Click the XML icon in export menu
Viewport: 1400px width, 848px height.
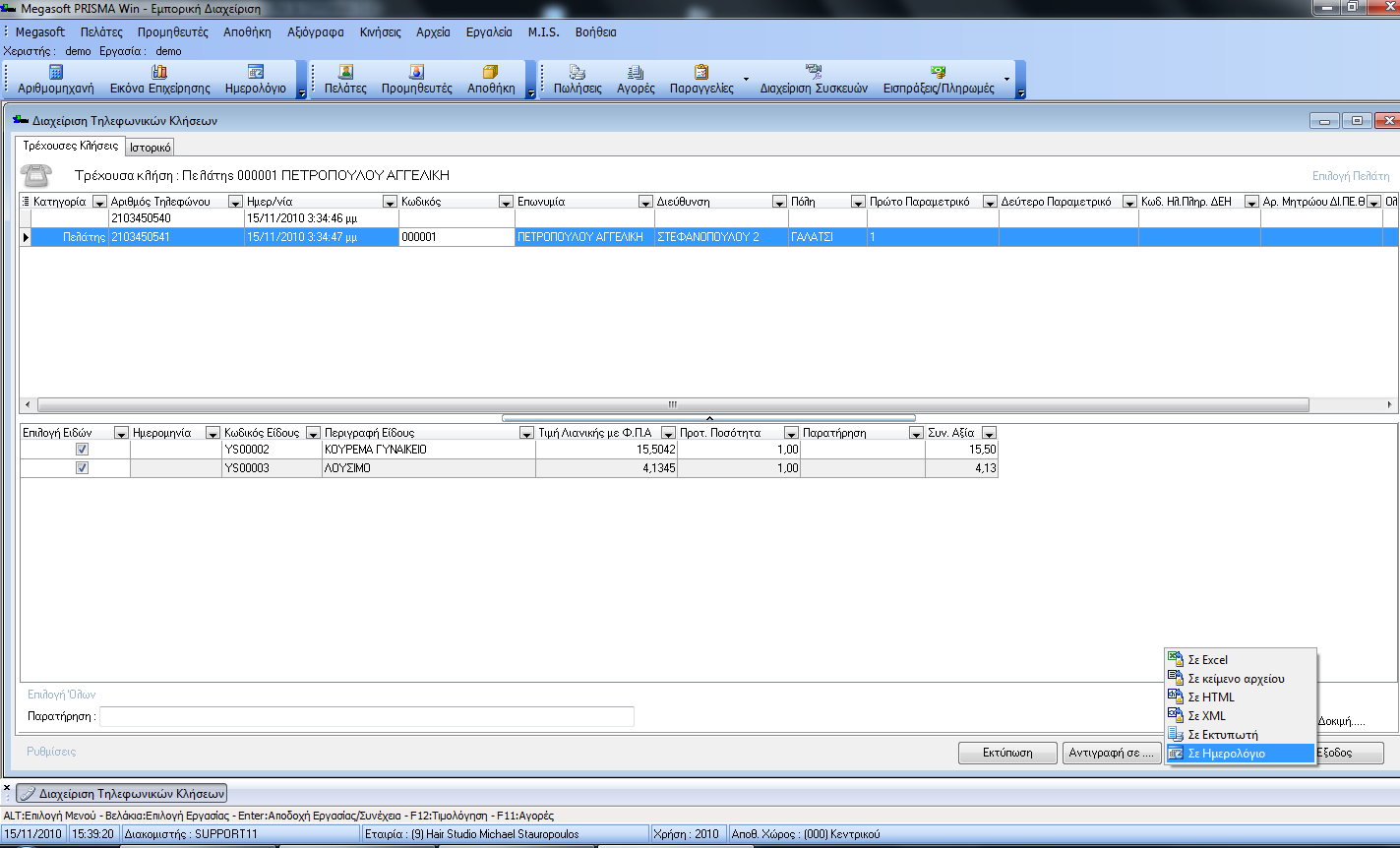pyautogui.click(x=1175, y=715)
